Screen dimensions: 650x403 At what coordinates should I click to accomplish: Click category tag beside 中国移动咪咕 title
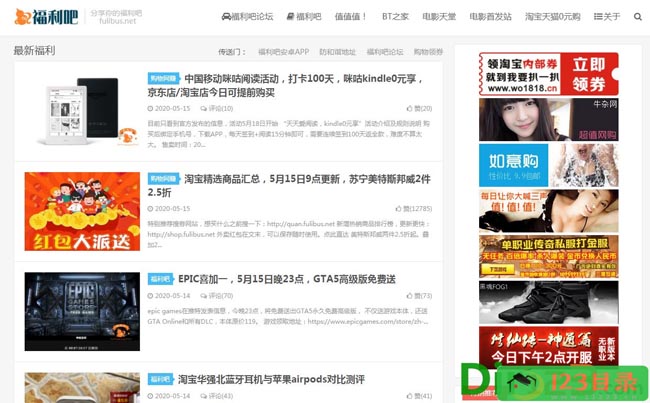[x=163, y=78]
